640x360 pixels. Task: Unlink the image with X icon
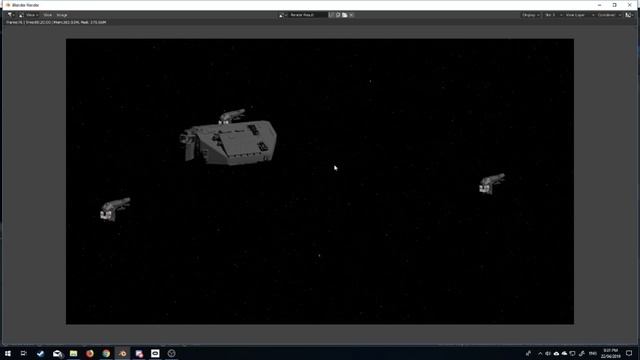(351, 15)
